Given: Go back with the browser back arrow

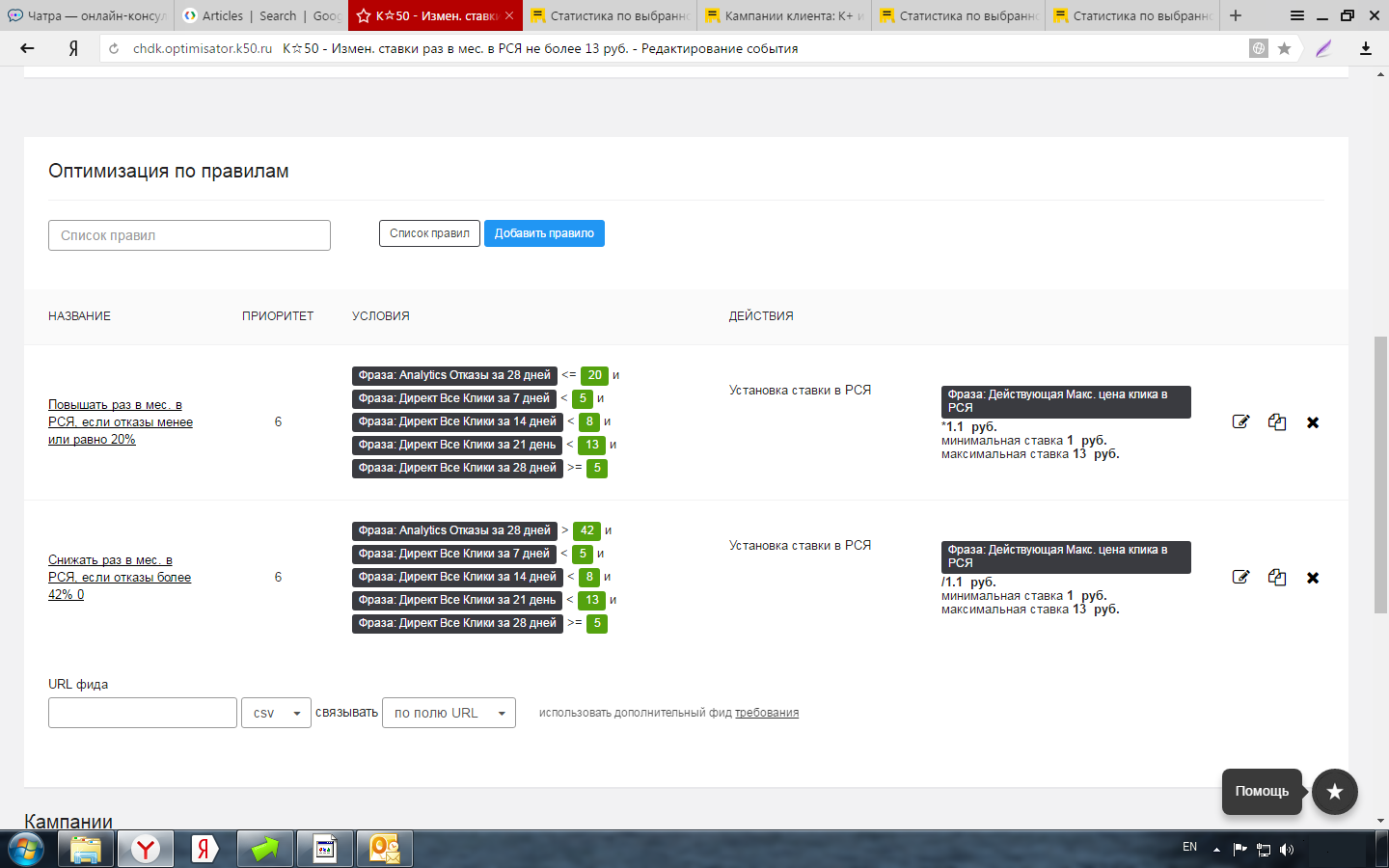Looking at the screenshot, I should click(27, 48).
